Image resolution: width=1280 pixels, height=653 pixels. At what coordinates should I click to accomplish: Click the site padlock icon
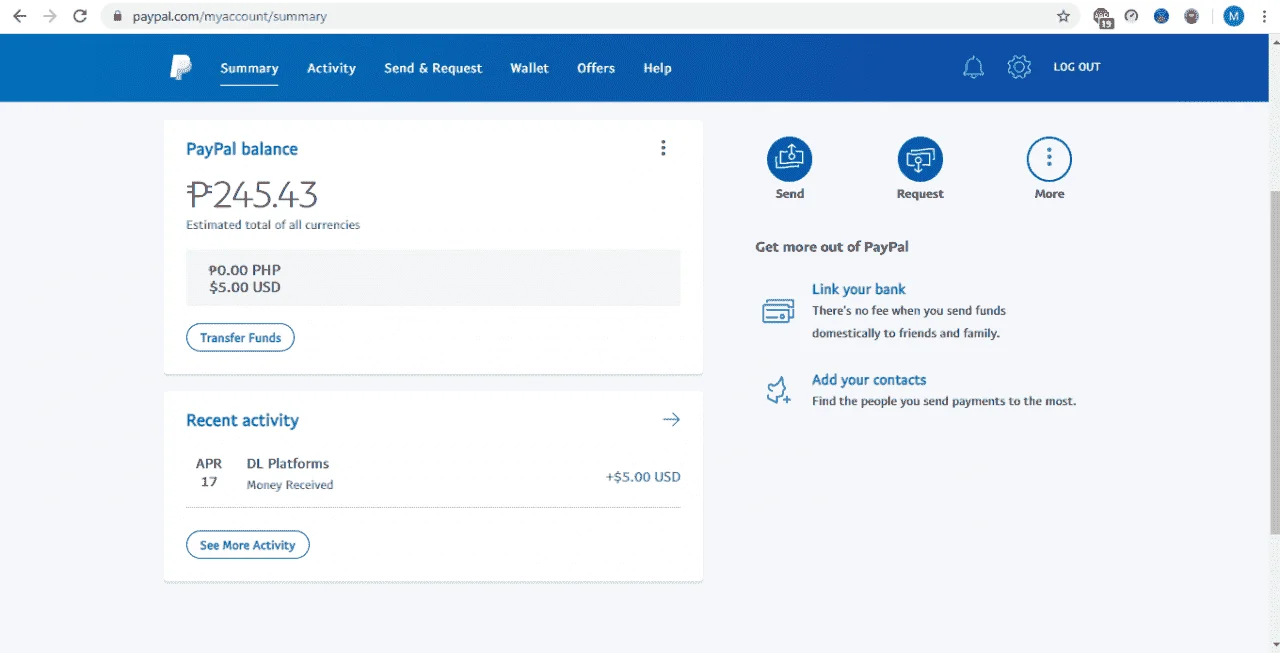pos(117,16)
